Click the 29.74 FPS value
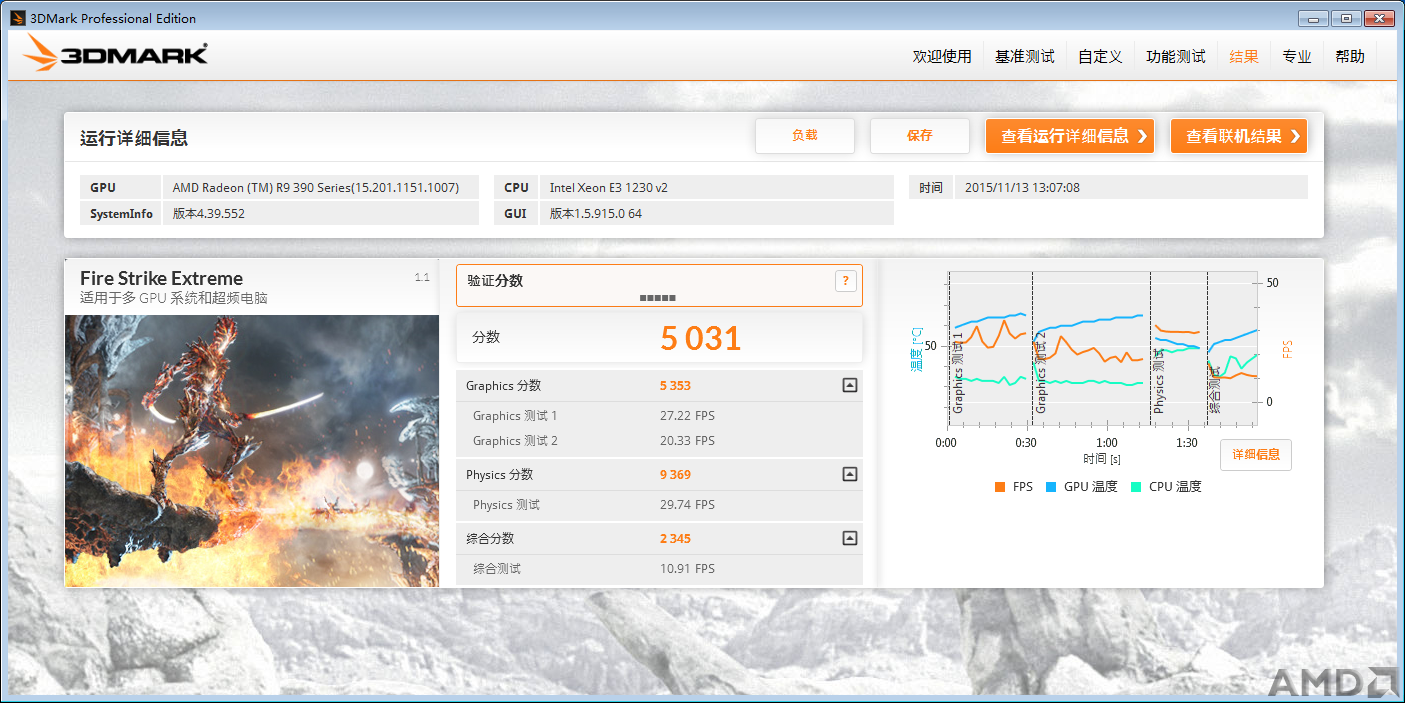Screen dimensions: 1405x703 [687, 505]
